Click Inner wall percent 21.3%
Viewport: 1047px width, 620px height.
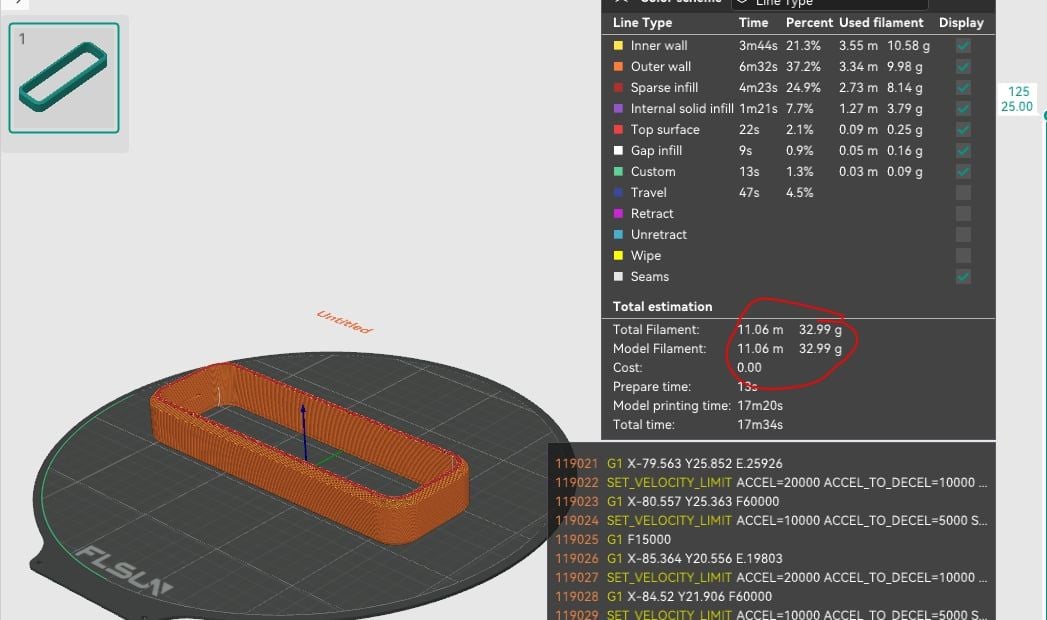pyautogui.click(x=803, y=45)
